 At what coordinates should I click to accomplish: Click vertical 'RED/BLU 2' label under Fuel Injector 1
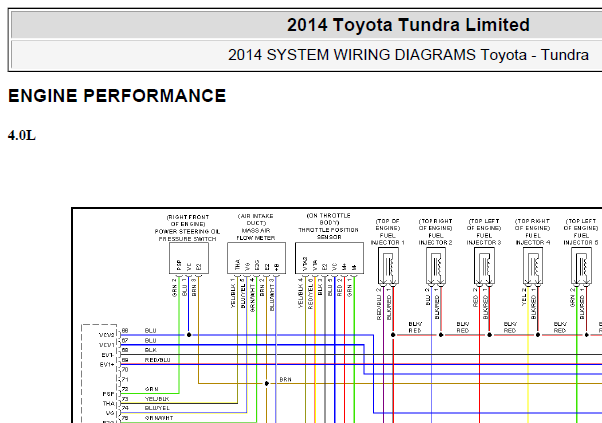tap(379, 304)
